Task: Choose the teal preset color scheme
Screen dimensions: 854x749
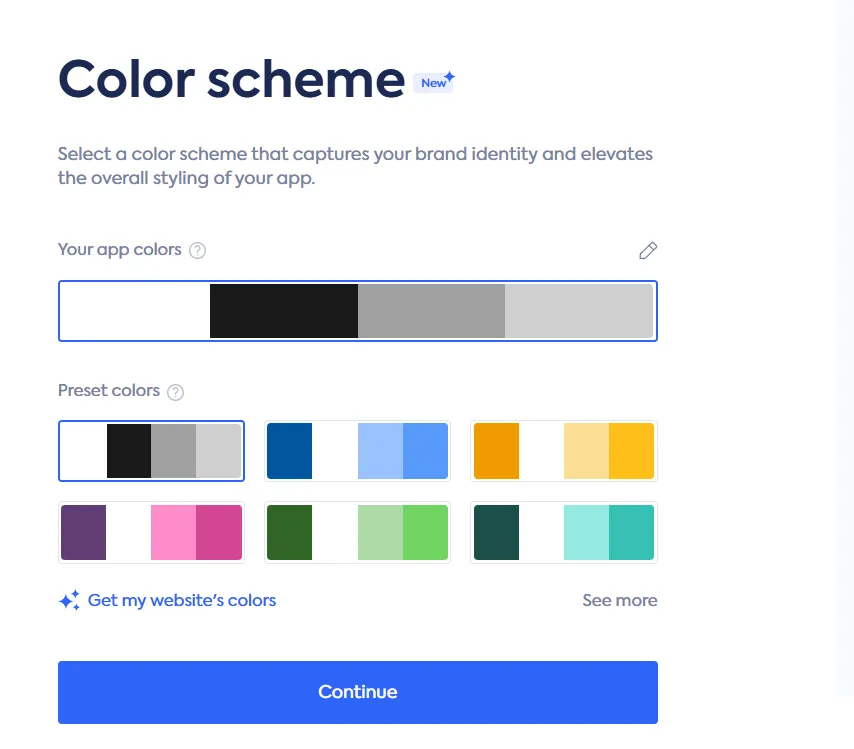Action: [563, 532]
